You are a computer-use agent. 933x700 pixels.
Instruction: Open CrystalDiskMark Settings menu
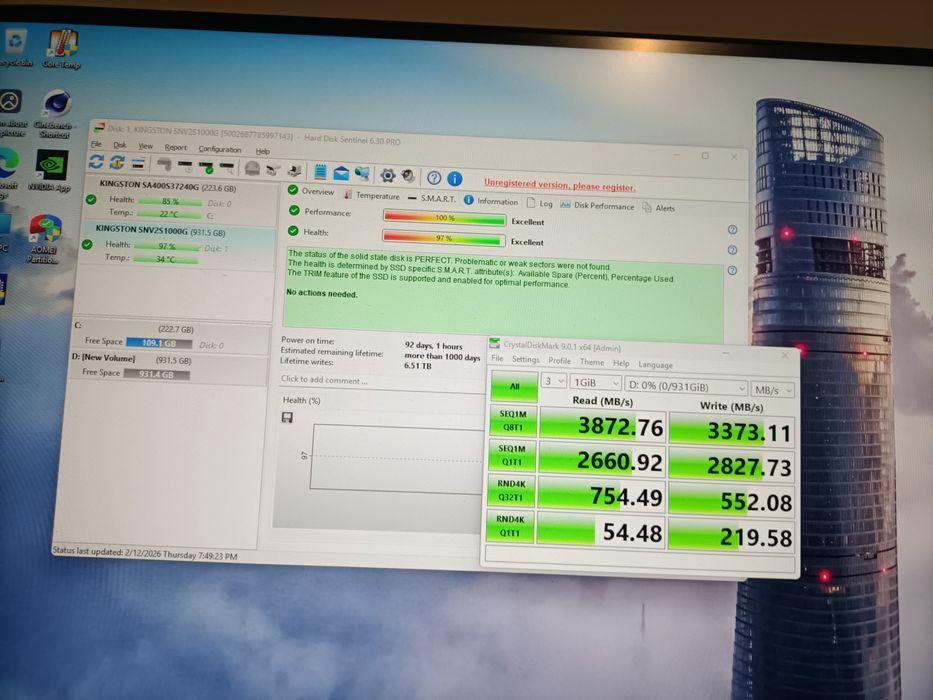click(525, 360)
